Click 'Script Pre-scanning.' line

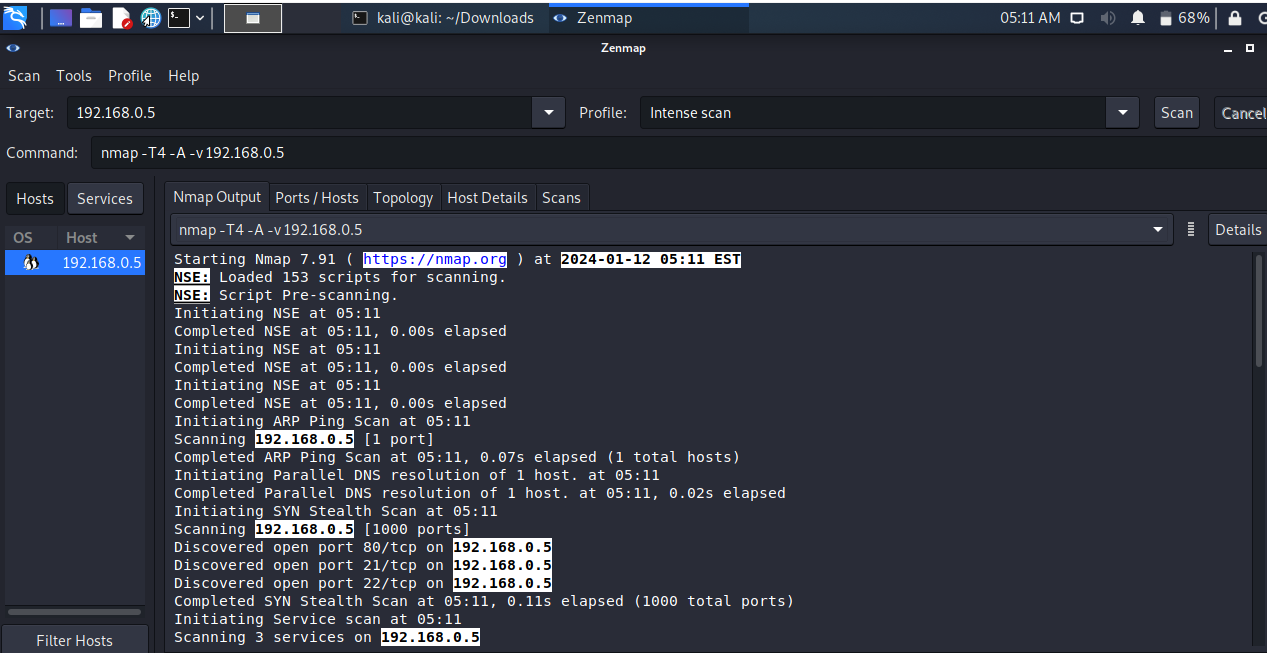pyautogui.click(x=286, y=295)
